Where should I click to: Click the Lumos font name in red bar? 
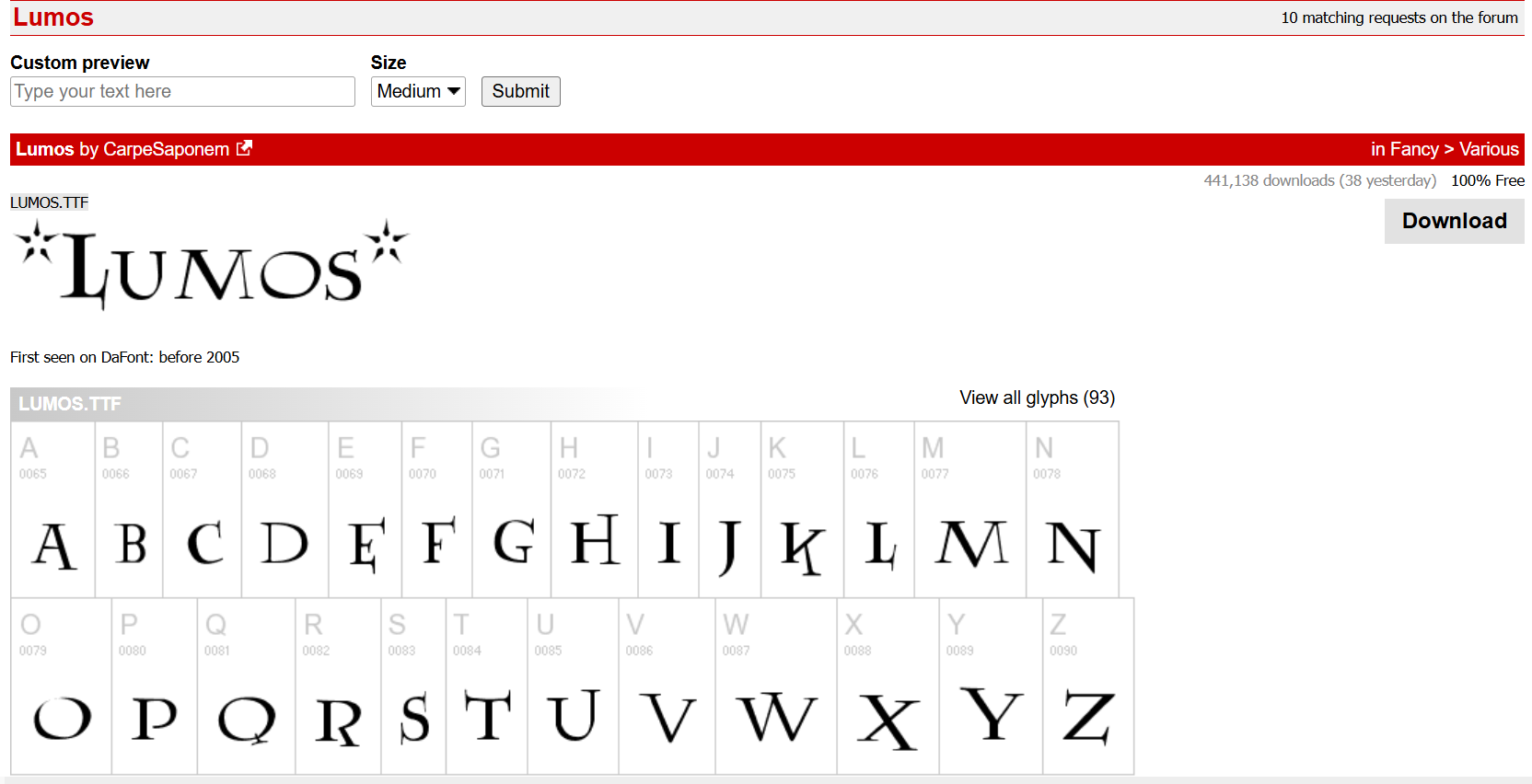click(45, 149)
